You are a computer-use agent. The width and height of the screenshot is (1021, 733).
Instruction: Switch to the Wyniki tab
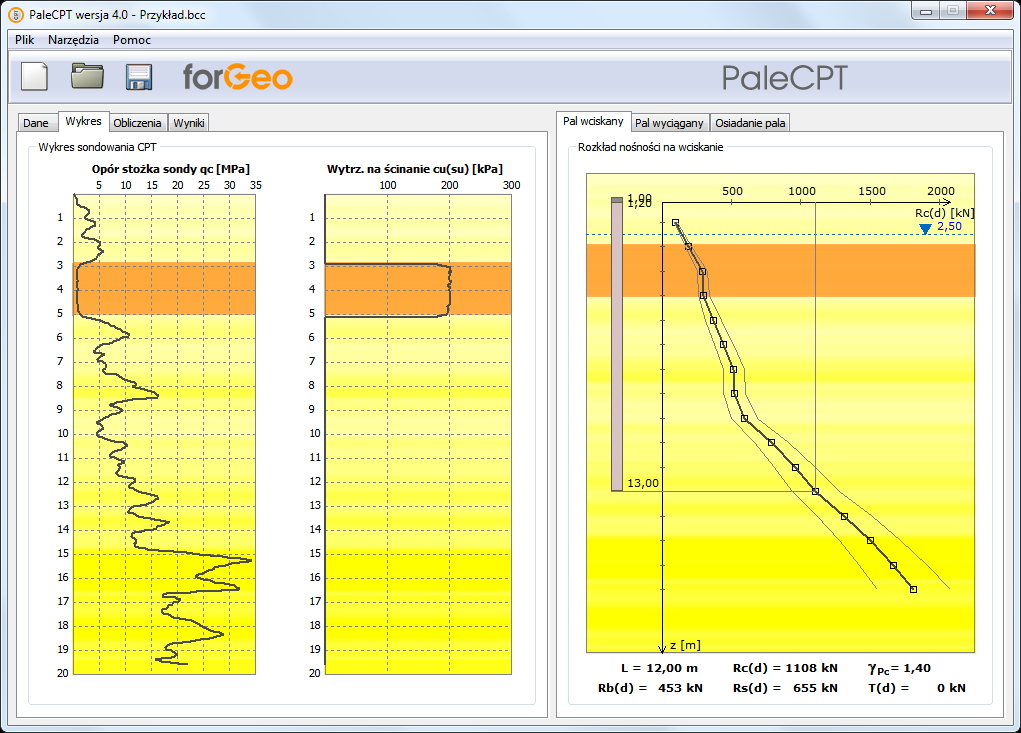[x=189, y=123]
